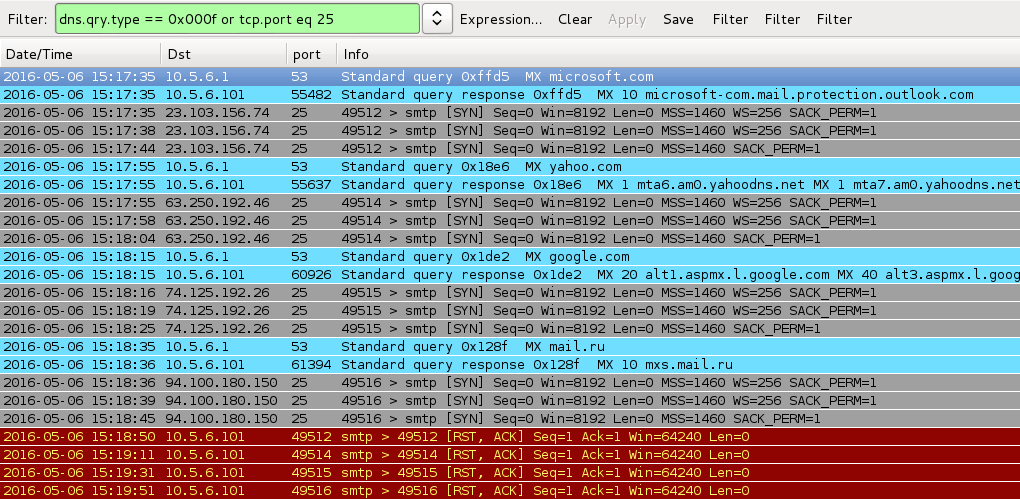Save the current filter expression
Image resolution: width=1020 pixels, height=499 pixels.
pyautogui.click(x=678, y=19)
